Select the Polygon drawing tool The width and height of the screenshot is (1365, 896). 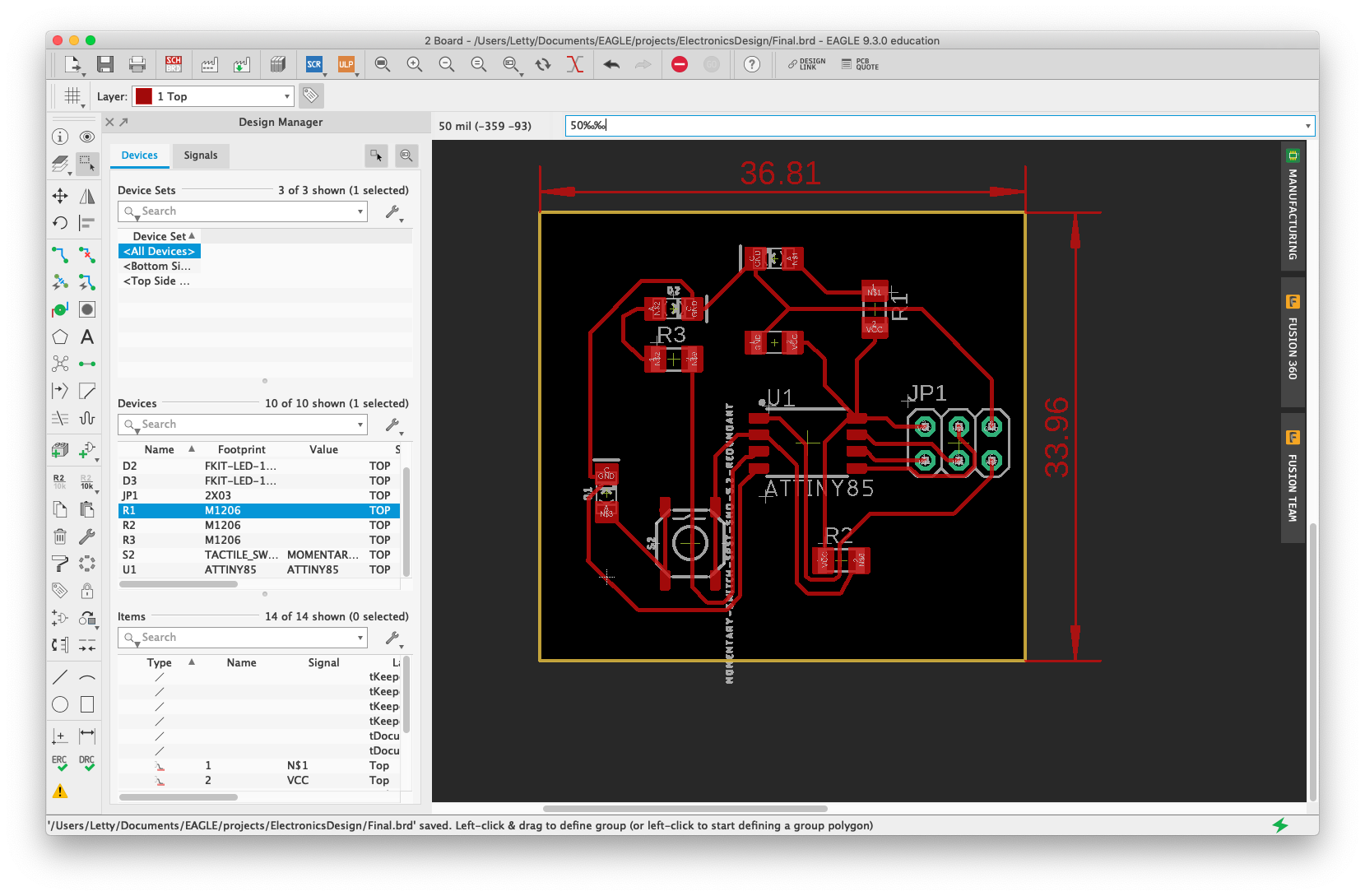point(60,337)
